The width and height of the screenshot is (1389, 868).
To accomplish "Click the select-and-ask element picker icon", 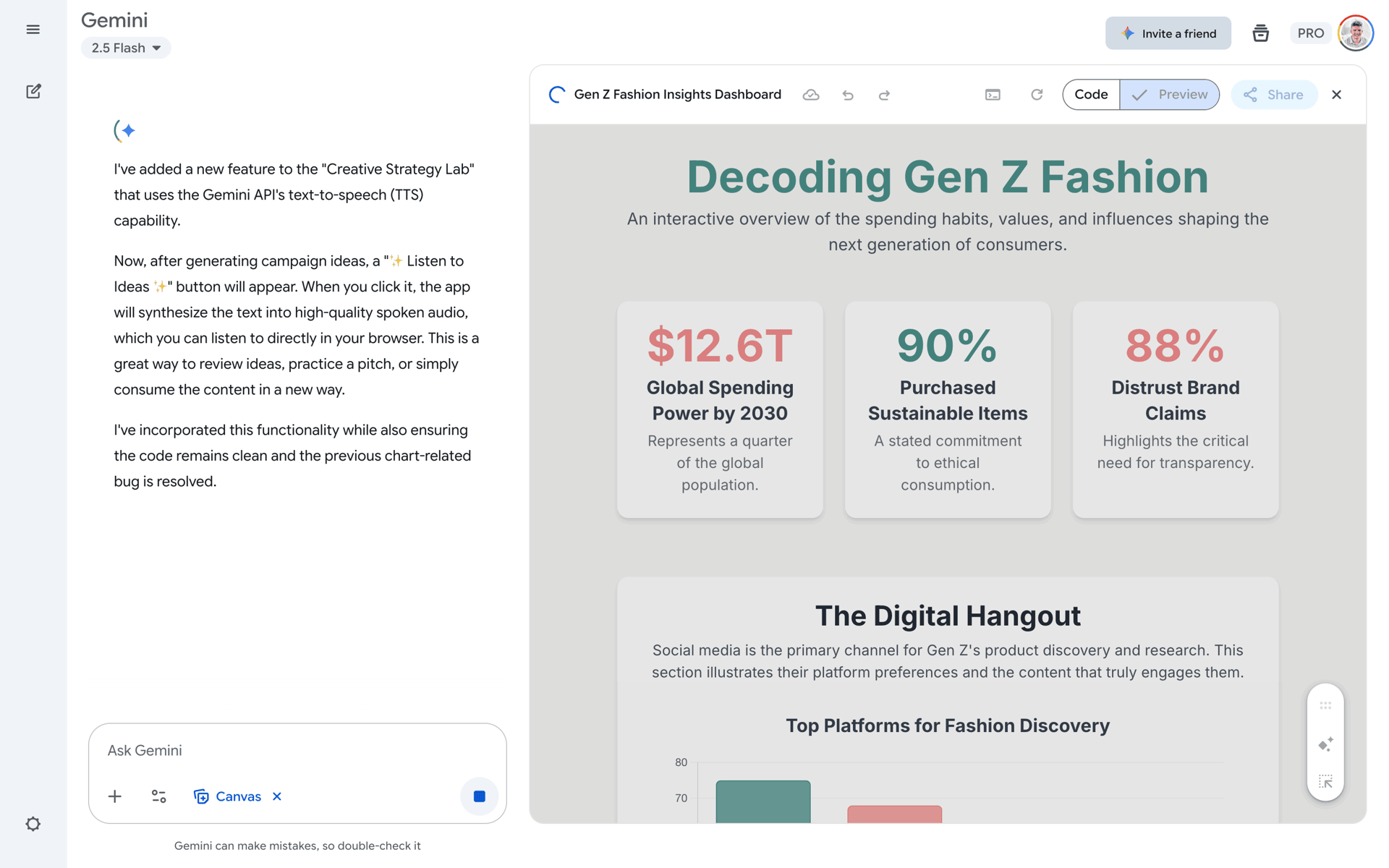I will pyautogui.click(x=1325, y=782).
